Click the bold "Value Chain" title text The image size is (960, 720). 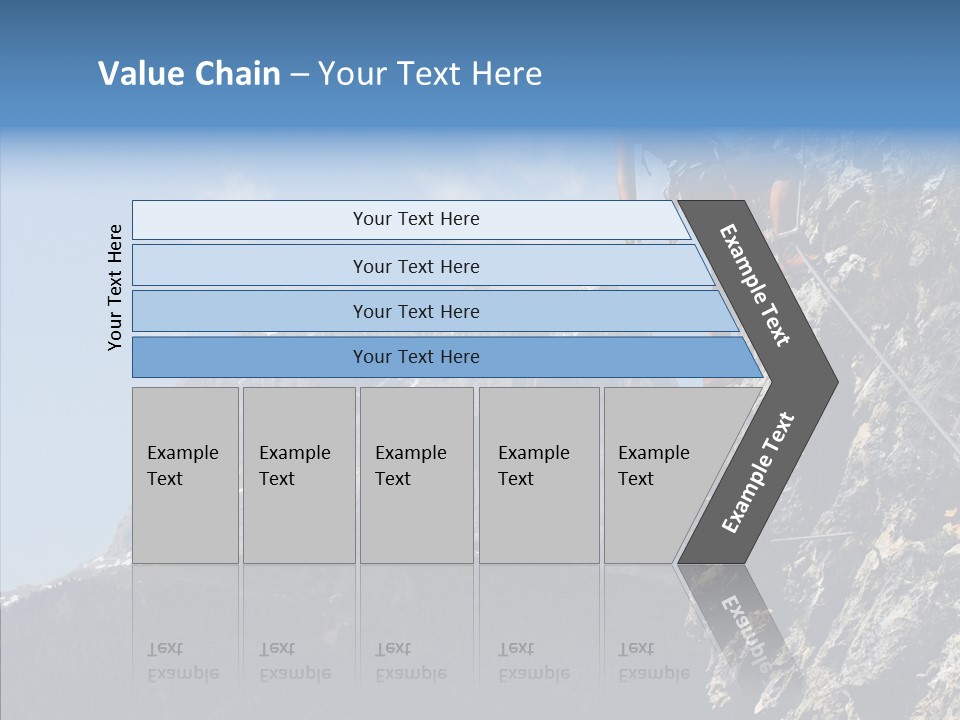click(x=189, y=74)
